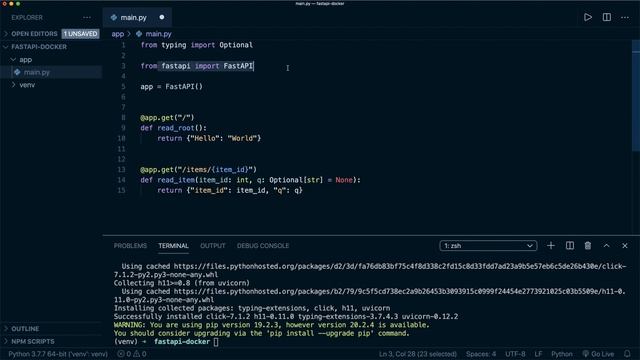Change indentation via Spaces: 4

[x=481, y=354]
